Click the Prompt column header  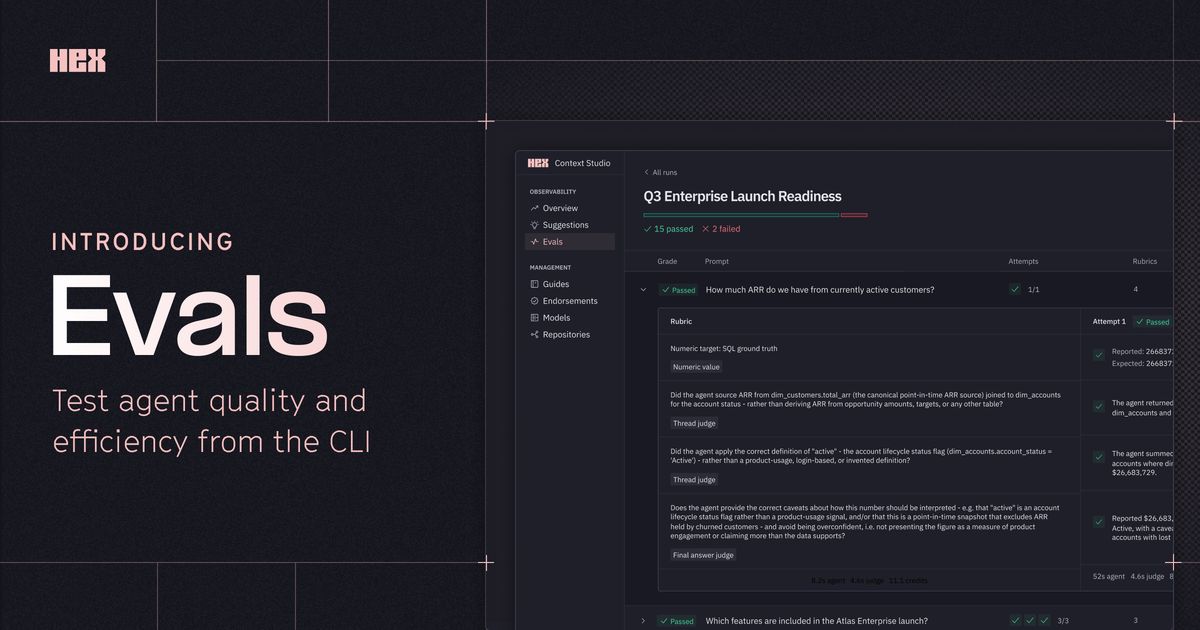click(717, 262)
